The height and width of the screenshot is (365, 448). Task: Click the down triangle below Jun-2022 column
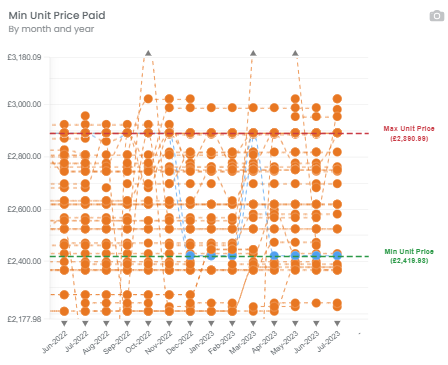click(x=64, y=323)
